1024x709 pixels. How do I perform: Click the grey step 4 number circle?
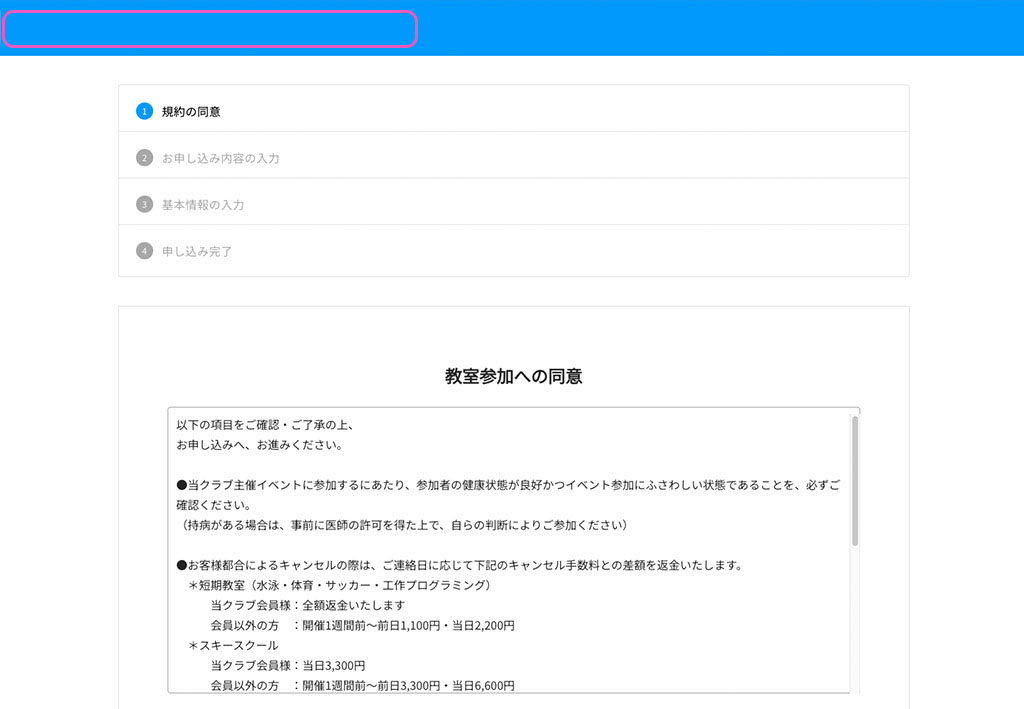point(144,251)
